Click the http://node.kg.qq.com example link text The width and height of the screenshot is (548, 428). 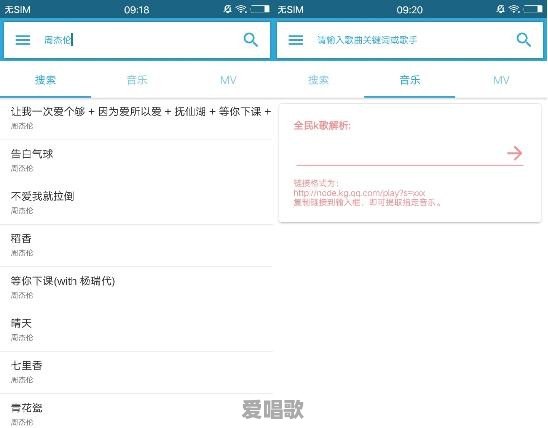(359, 193)
